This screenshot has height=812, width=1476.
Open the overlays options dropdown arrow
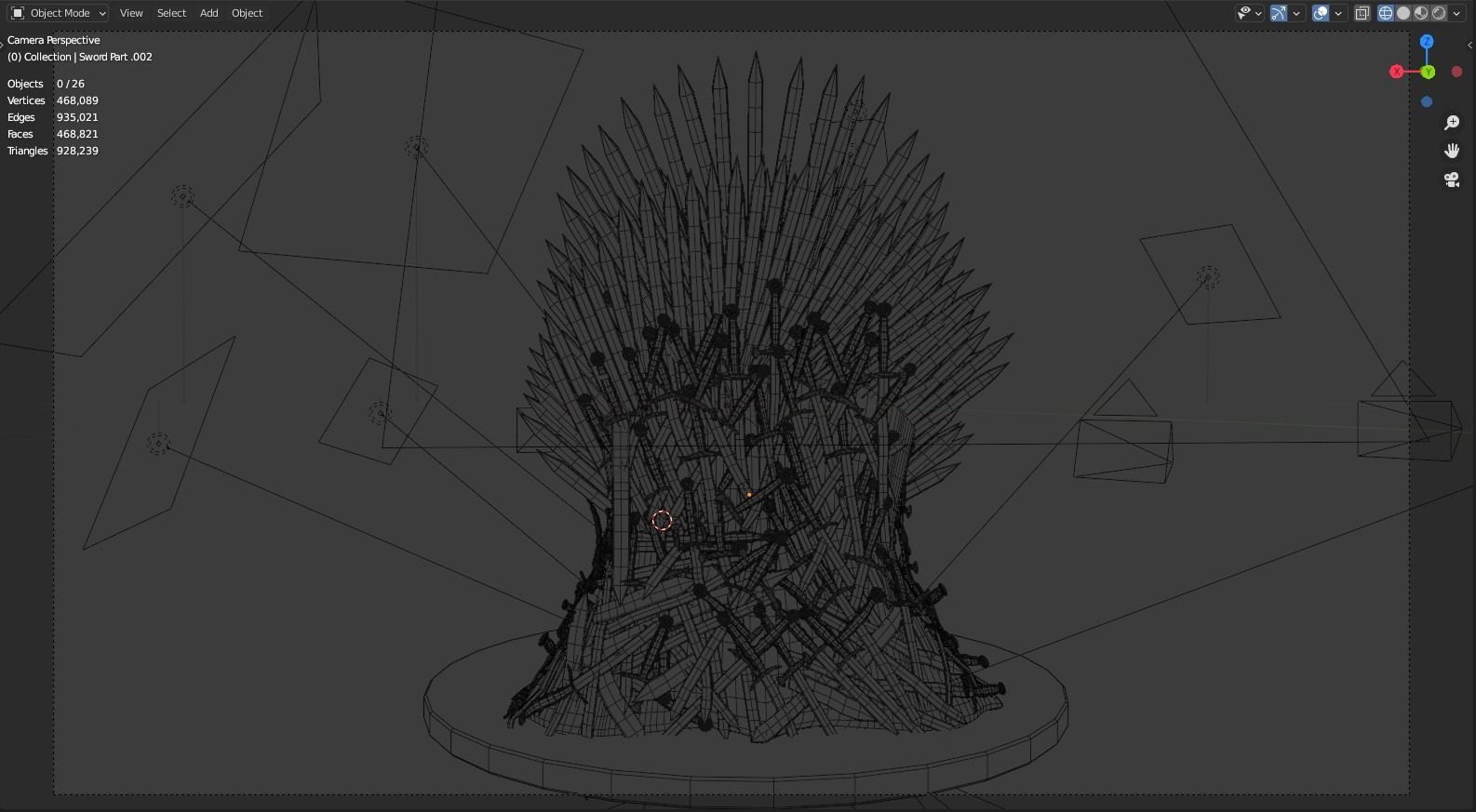(x=1338, y=13)
